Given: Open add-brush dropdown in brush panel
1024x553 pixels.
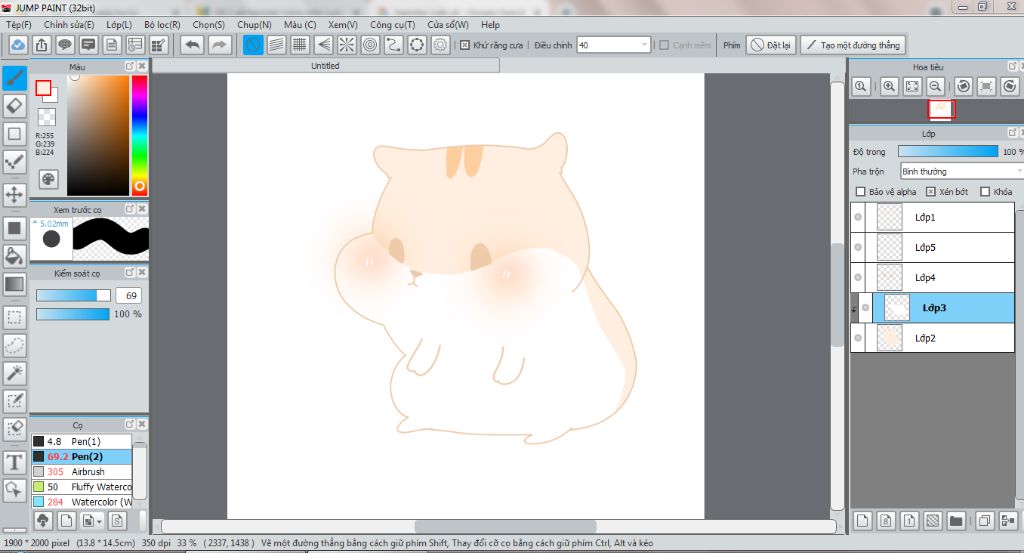Looking at the screenshot, I should point(91,520).
